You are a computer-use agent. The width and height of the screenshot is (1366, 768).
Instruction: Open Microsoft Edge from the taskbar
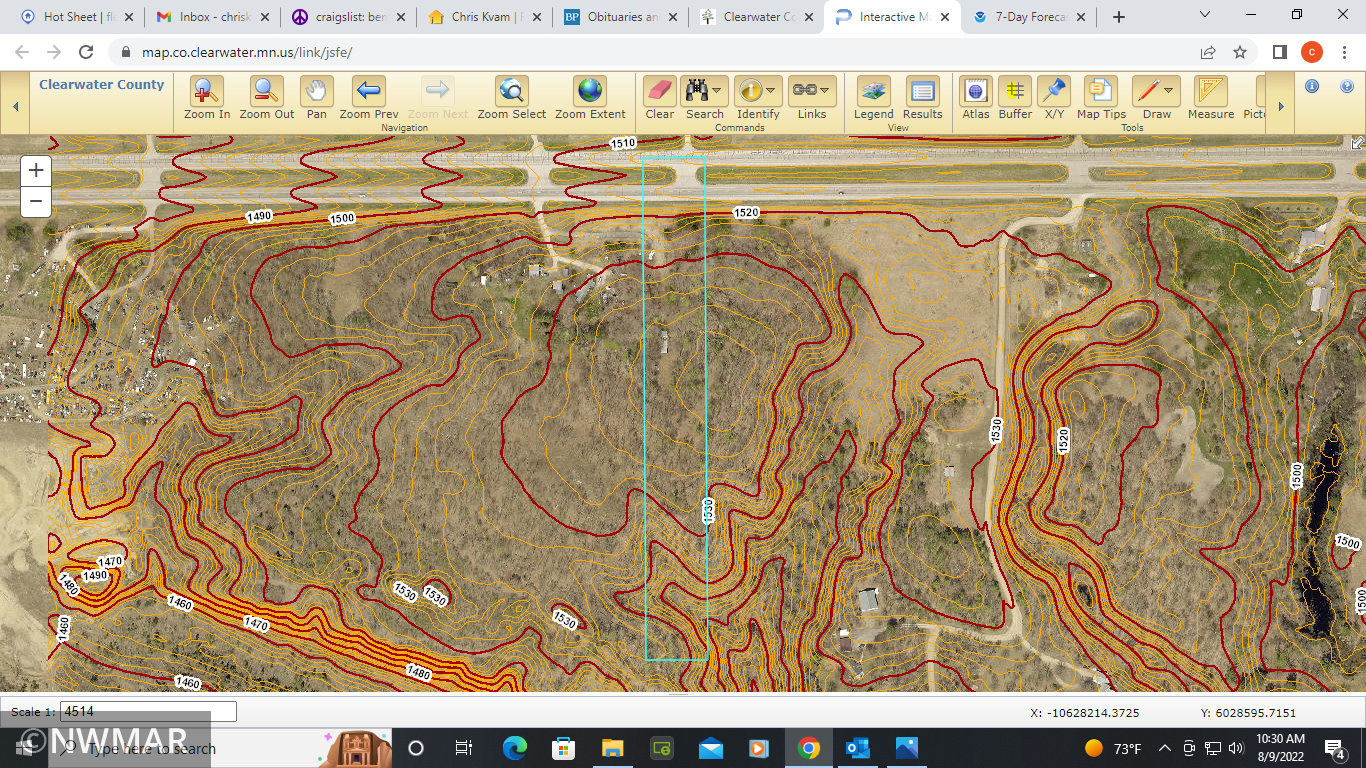[514, 748]
